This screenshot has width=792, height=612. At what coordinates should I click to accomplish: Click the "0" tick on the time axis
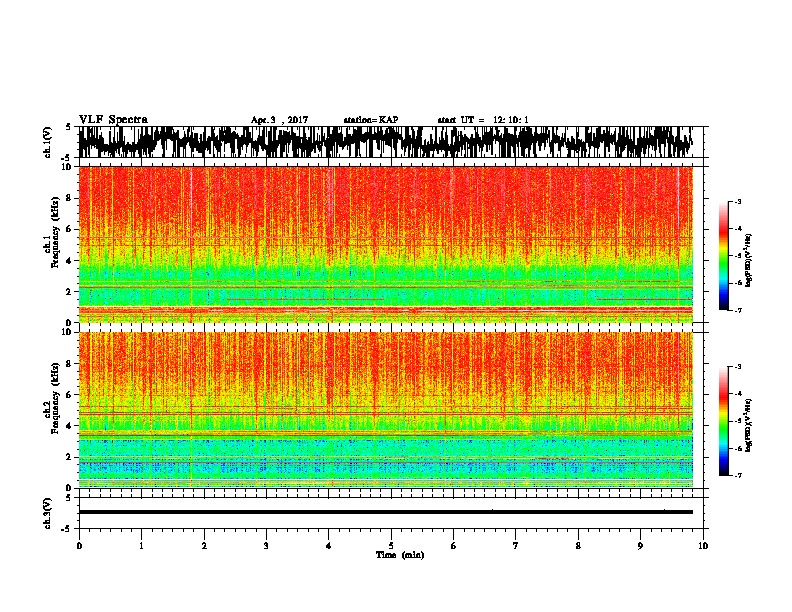pyautogui.click(x=79, y=546)
